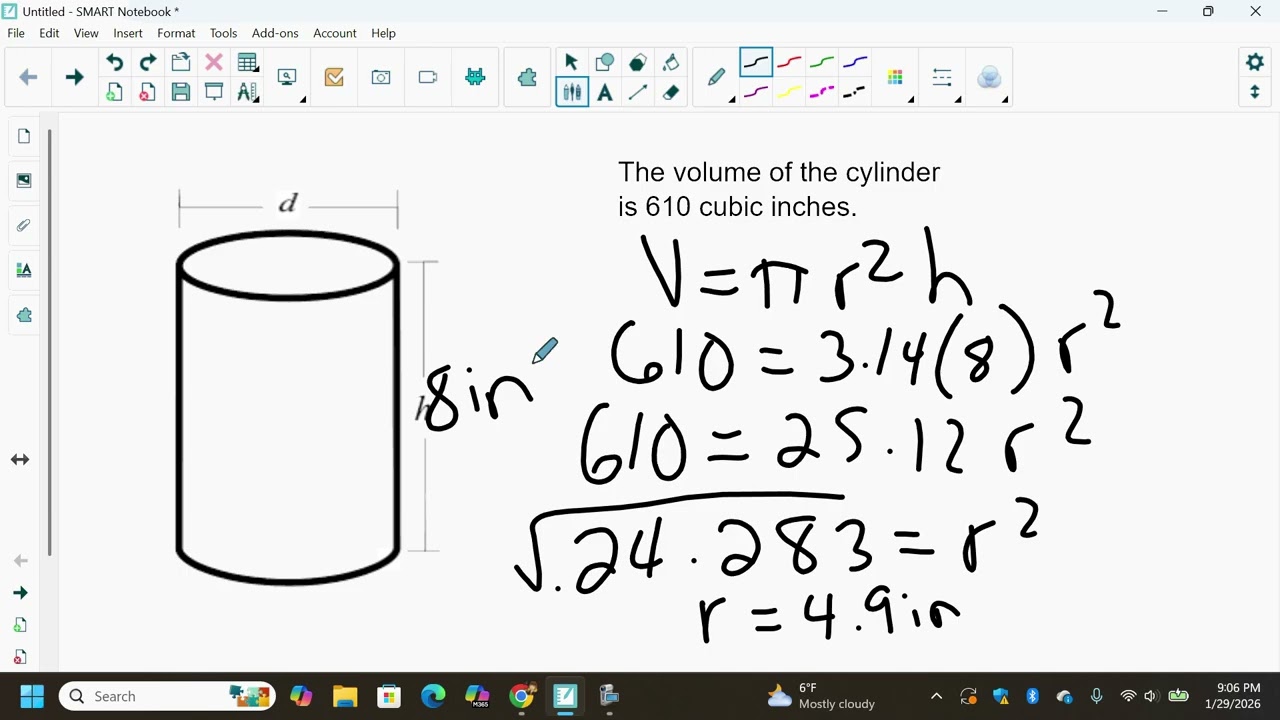Open the document camera tool
This screenshot has width=1280, height=720.
coord(428,77)
